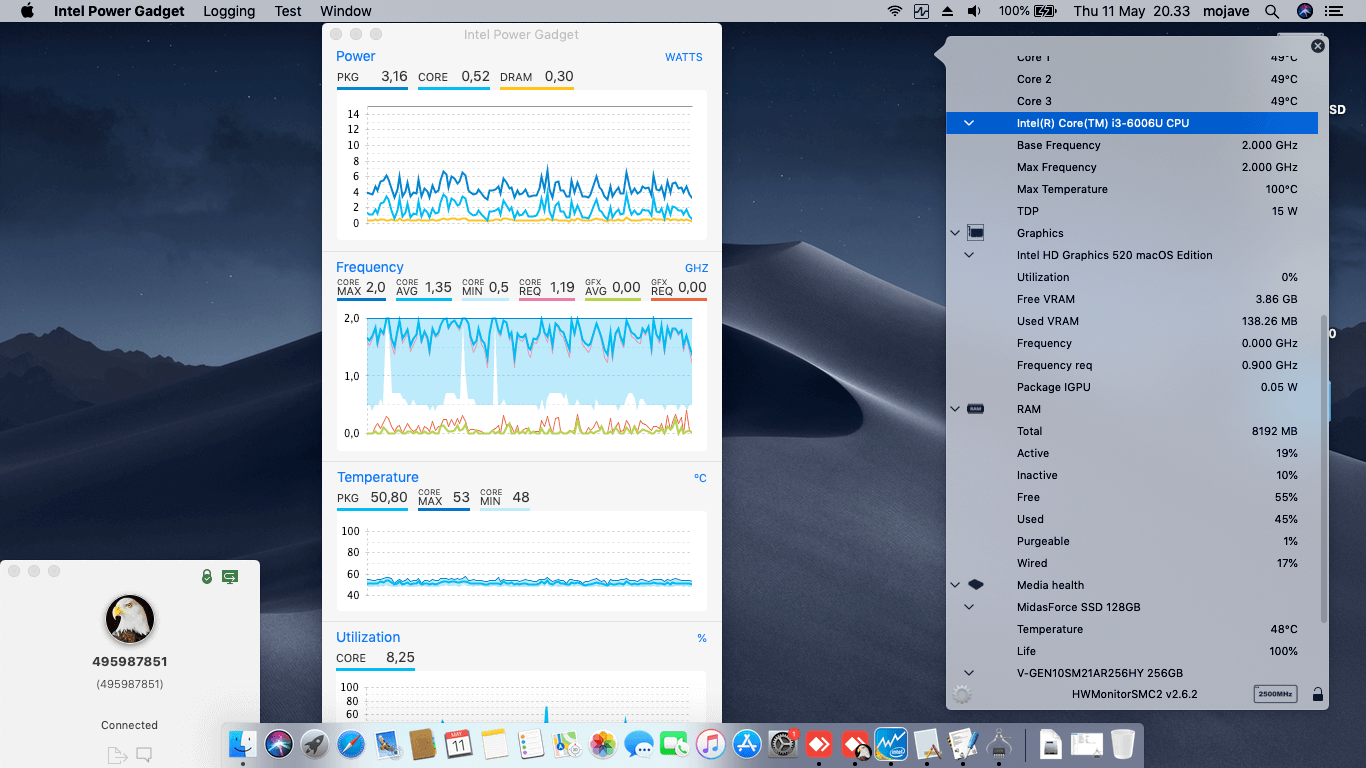Open the date and time Thu 11 May 20.33

[1131, 11]
